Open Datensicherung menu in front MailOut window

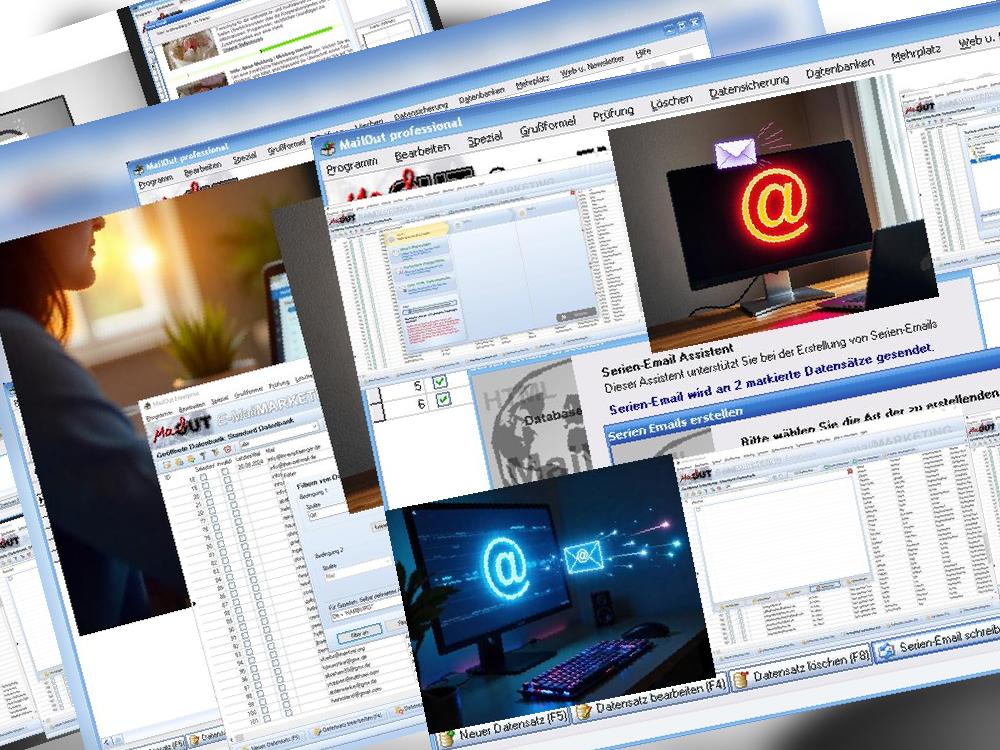pyautogui.click(x=749, y=87)
